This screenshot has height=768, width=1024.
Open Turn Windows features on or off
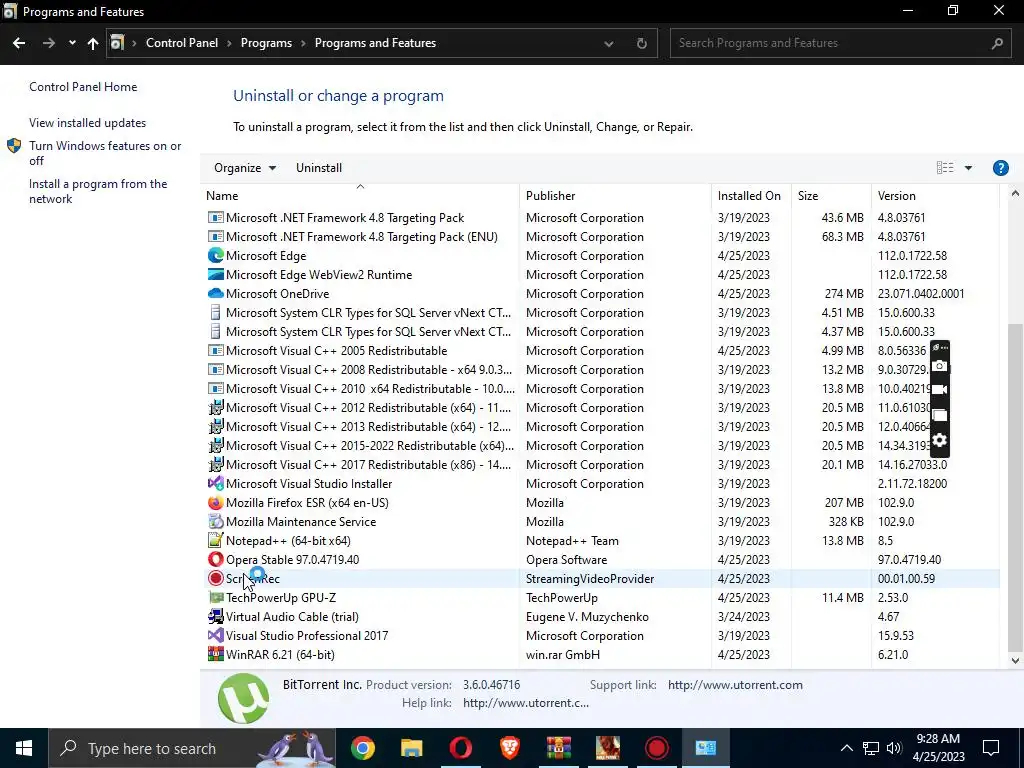point(105,153)
